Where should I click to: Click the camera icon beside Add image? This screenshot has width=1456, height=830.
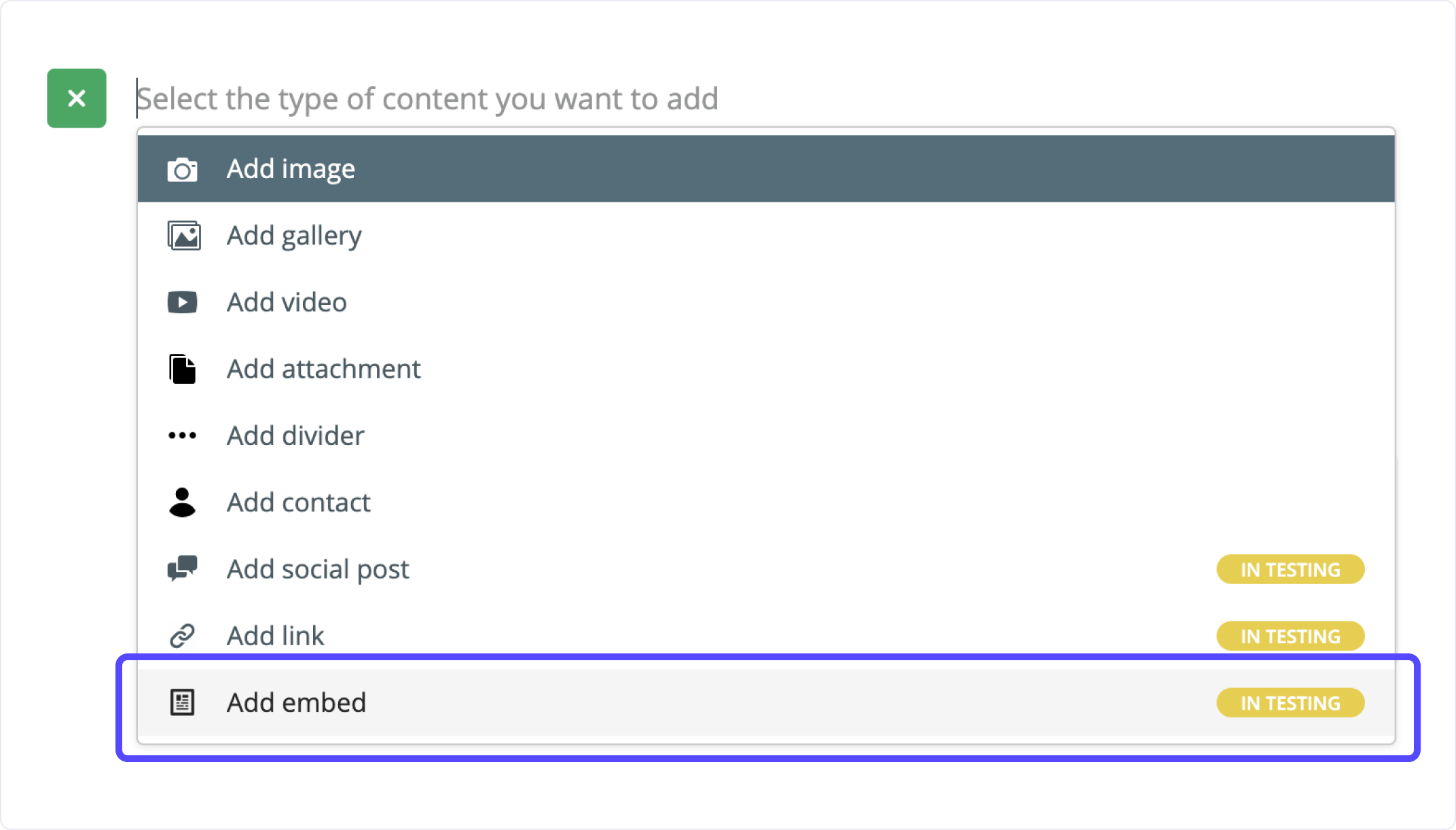point(182,169)
